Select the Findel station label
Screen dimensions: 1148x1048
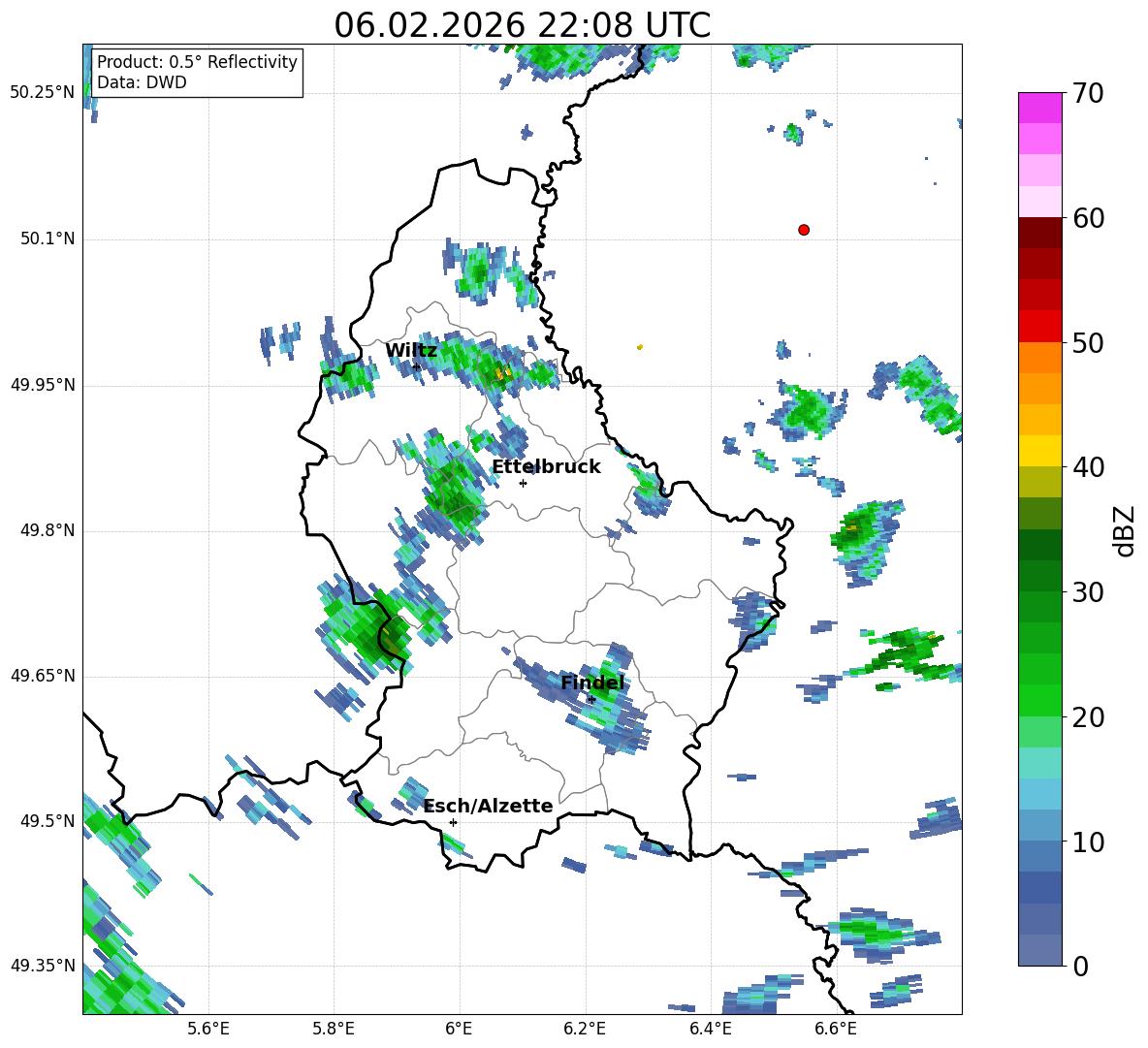[x=592, y=683]
